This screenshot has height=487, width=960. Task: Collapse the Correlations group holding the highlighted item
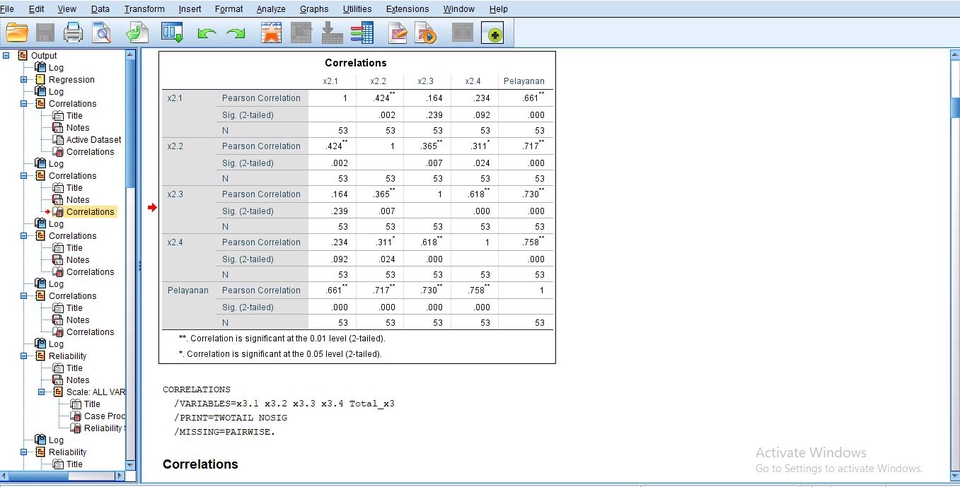click(x=23, y=176)
